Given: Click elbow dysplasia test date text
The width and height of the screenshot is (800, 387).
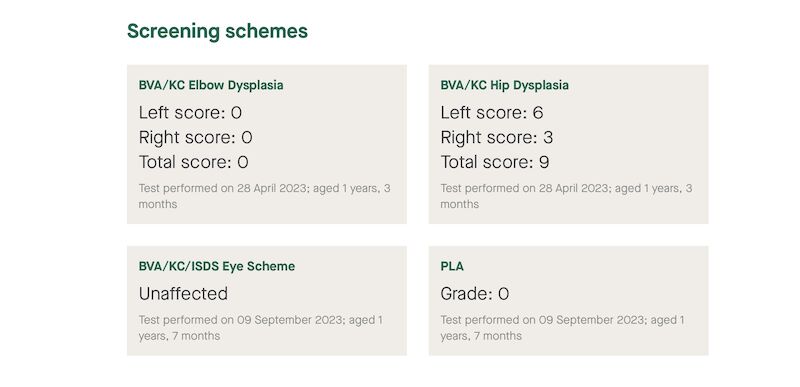Looking at the screenshot, I should (x=265, y=196).
